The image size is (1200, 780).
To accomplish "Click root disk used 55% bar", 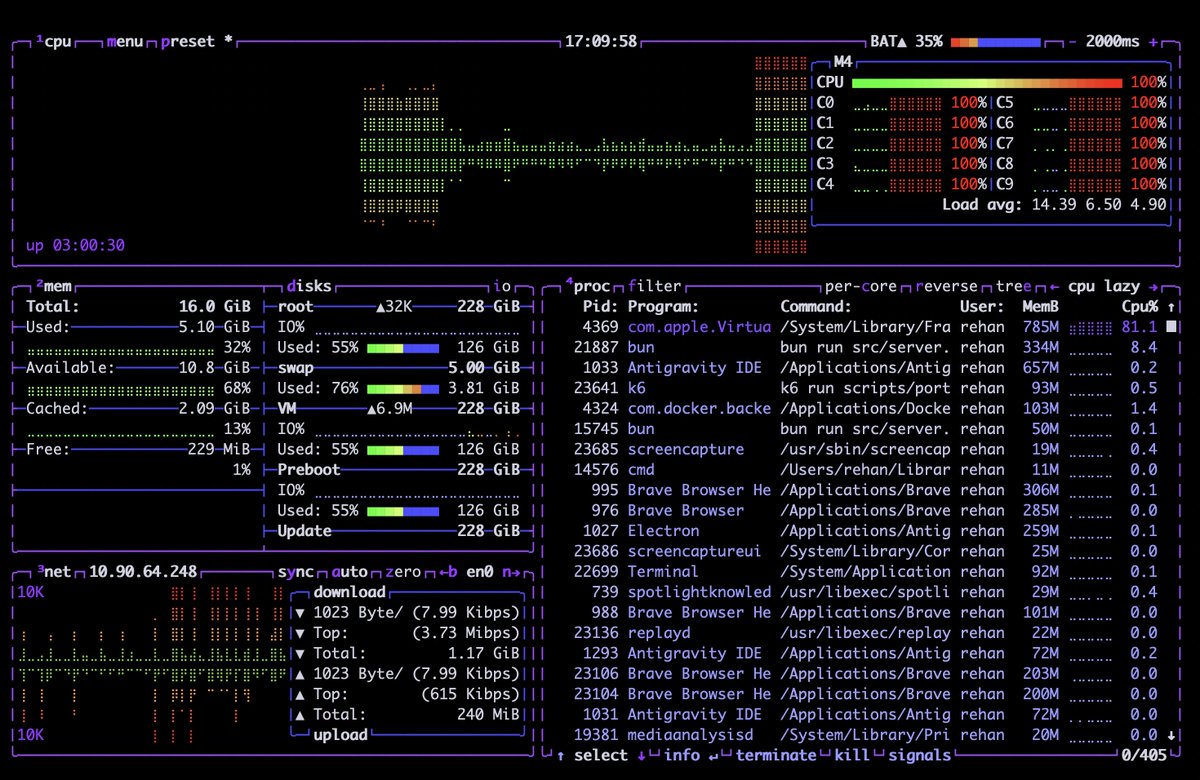I will (x=403, y=347).
